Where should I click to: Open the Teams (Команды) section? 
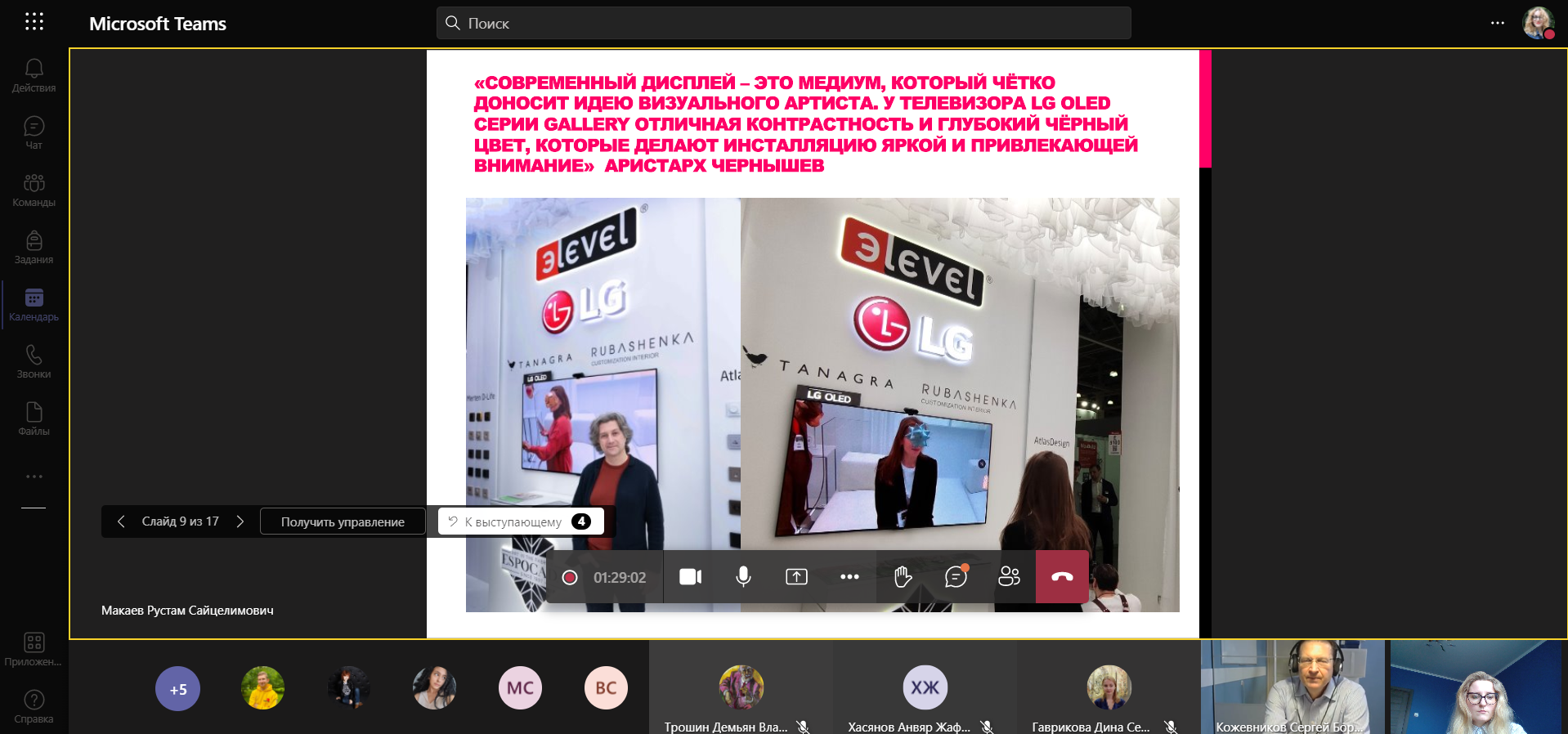point(34,190)
